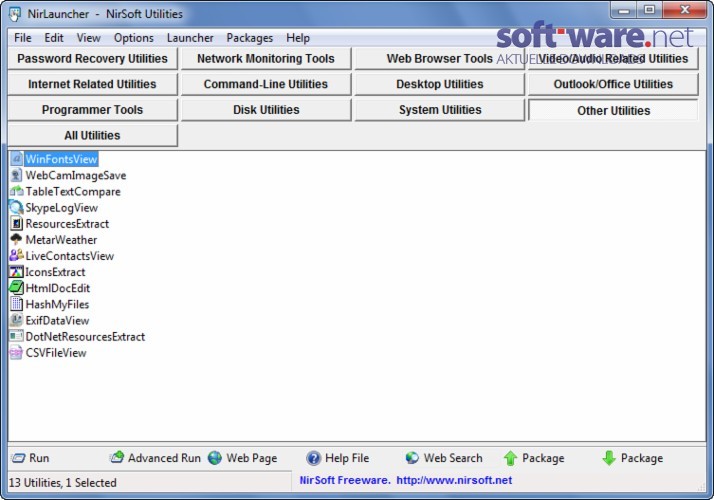Open the http://www.nirsoft.net link

pos(454,480)
